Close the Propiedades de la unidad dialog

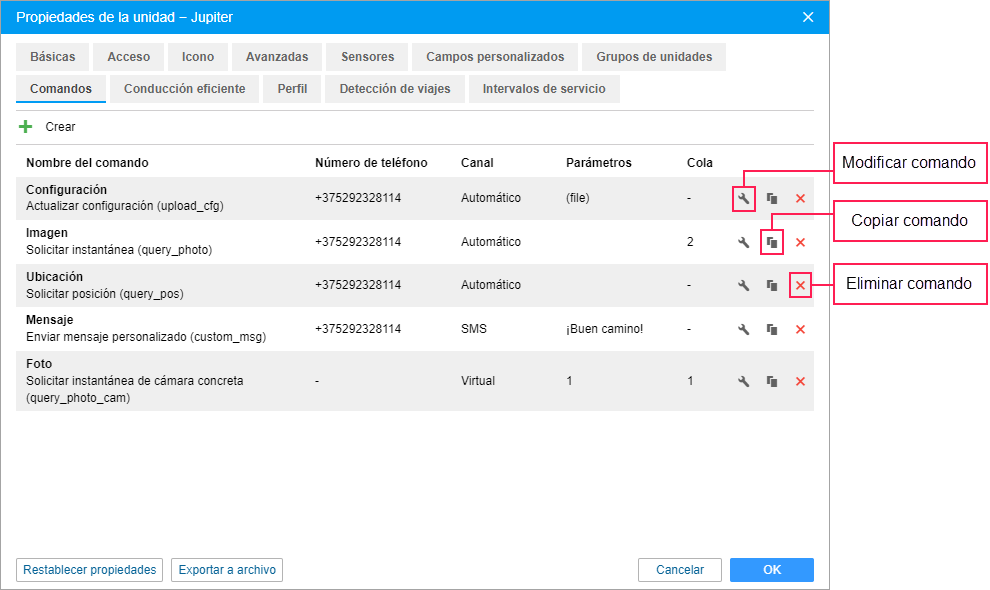pos(808,17)
